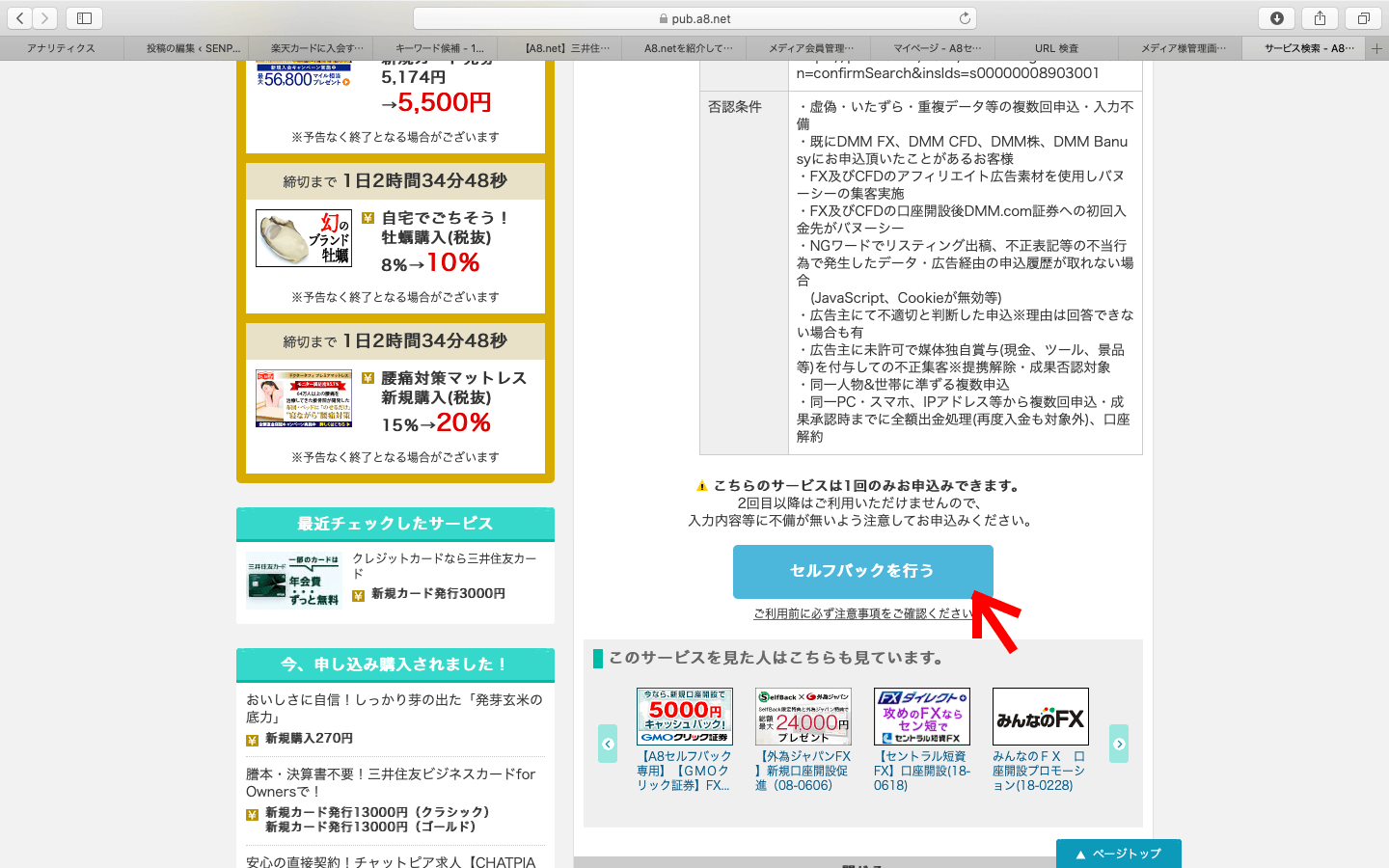Open the みんなのFX logo banner
Viewport: 1389px width, 868px height.
coord(1041,717)
